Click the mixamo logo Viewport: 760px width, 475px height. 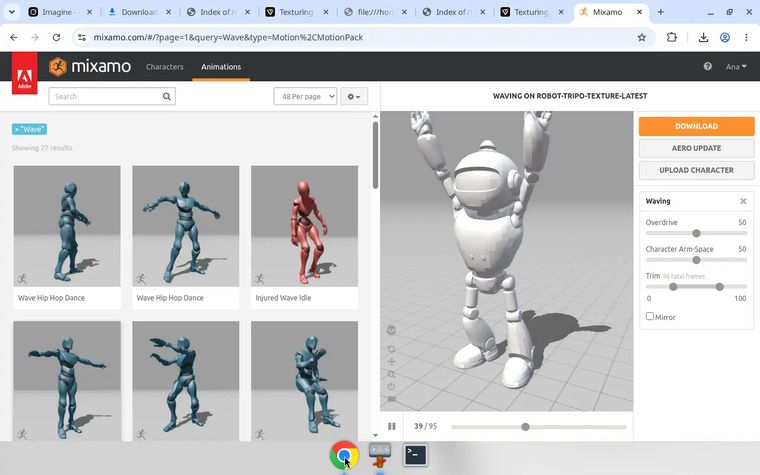pyautogui.click(x=90, y=66)
